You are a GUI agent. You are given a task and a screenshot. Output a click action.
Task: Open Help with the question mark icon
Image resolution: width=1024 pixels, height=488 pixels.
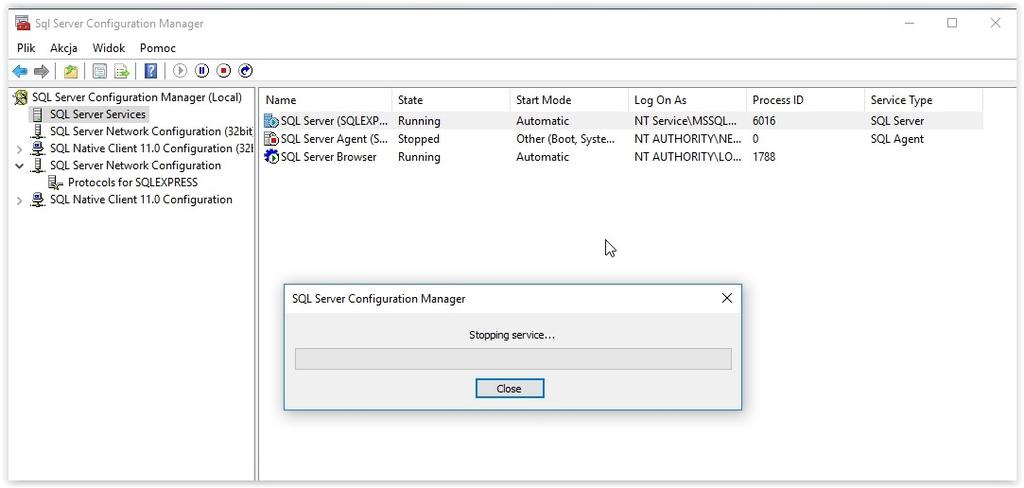click(151, 71)
